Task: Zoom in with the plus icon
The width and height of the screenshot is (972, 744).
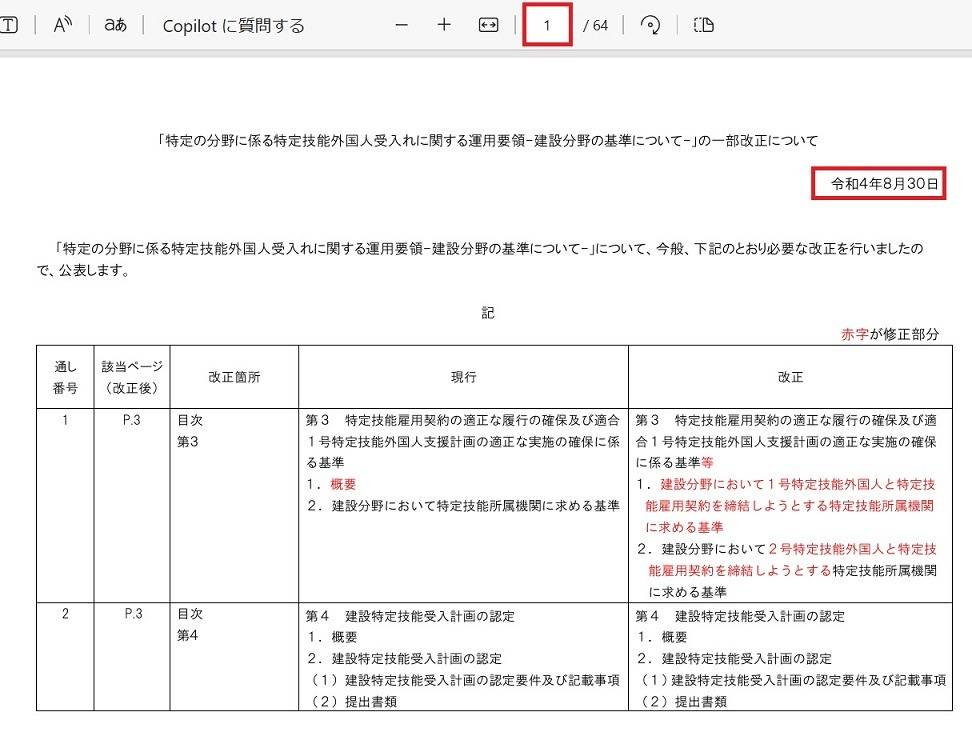Action: (x=445, y=25)
